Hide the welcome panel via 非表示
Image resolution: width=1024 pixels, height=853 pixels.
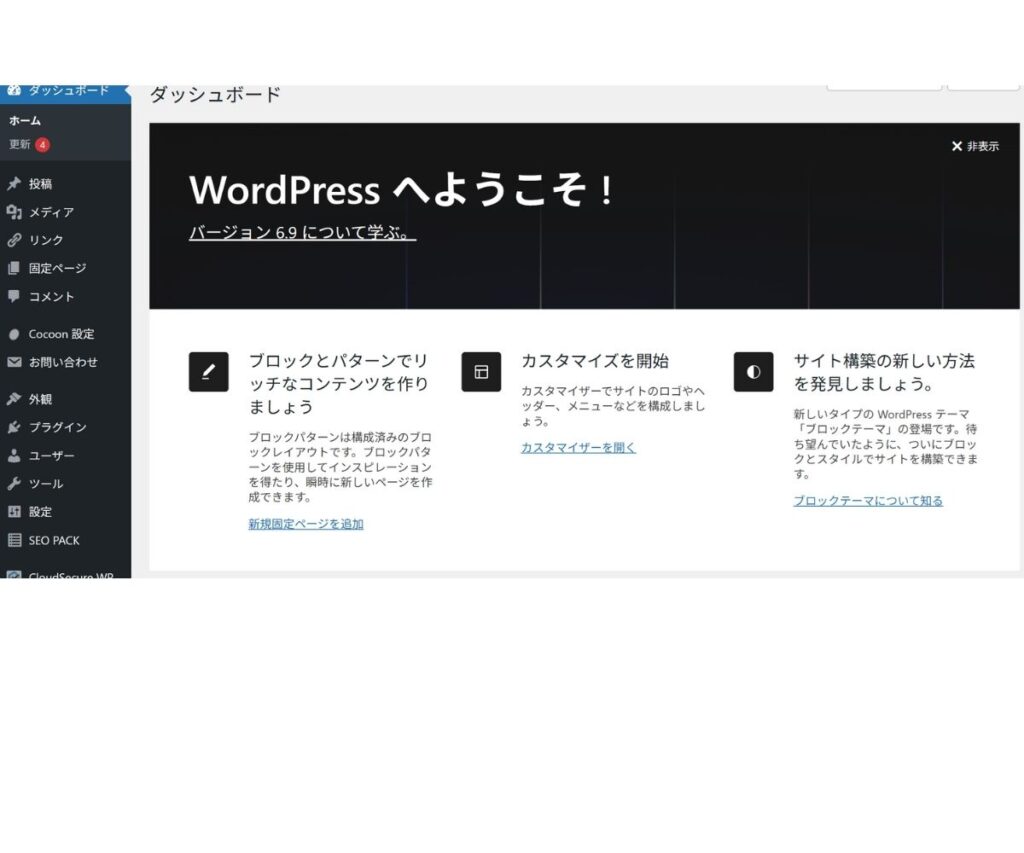pos(975,146)
